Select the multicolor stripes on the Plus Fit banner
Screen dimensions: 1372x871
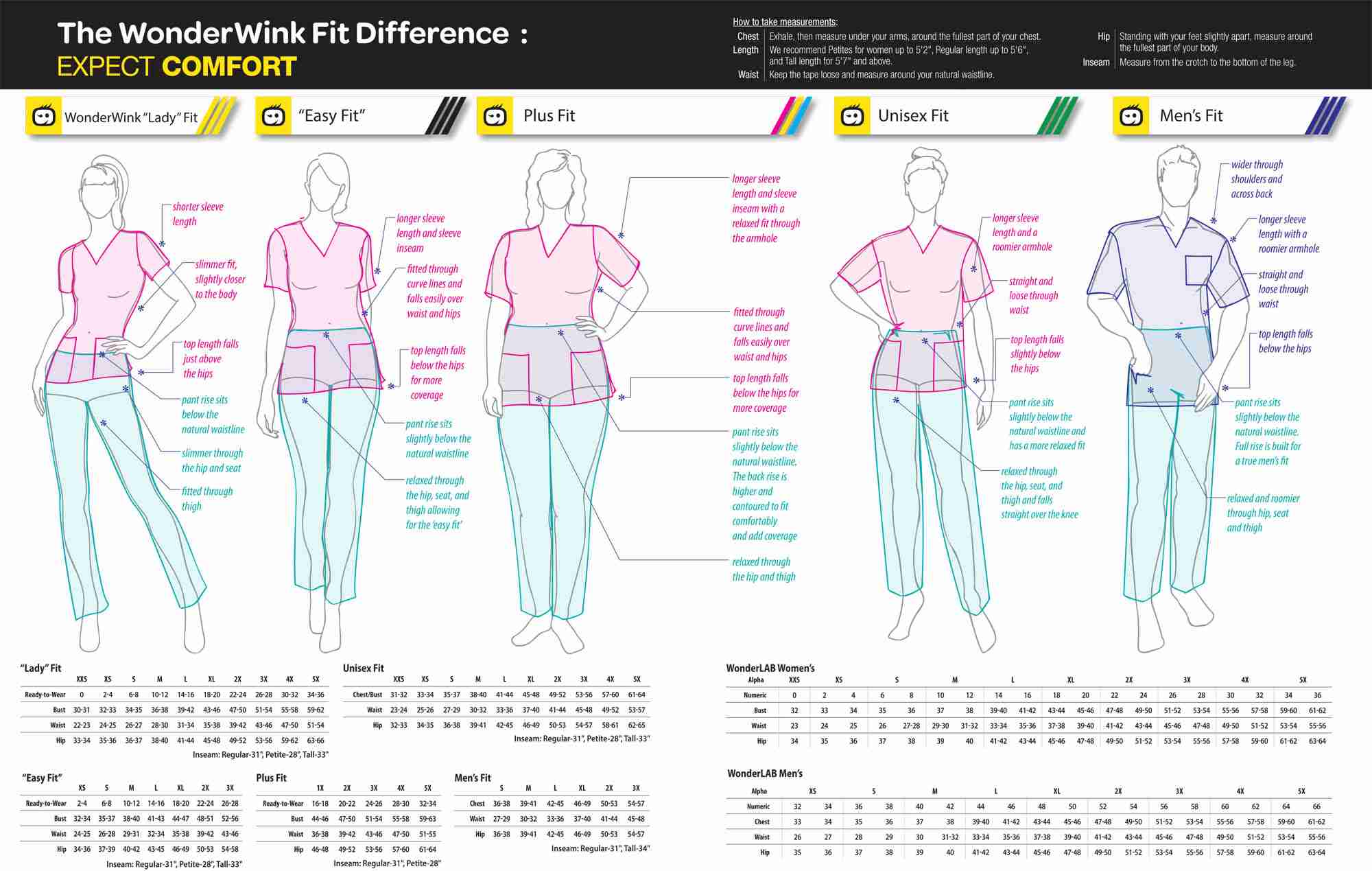[792, 115]
